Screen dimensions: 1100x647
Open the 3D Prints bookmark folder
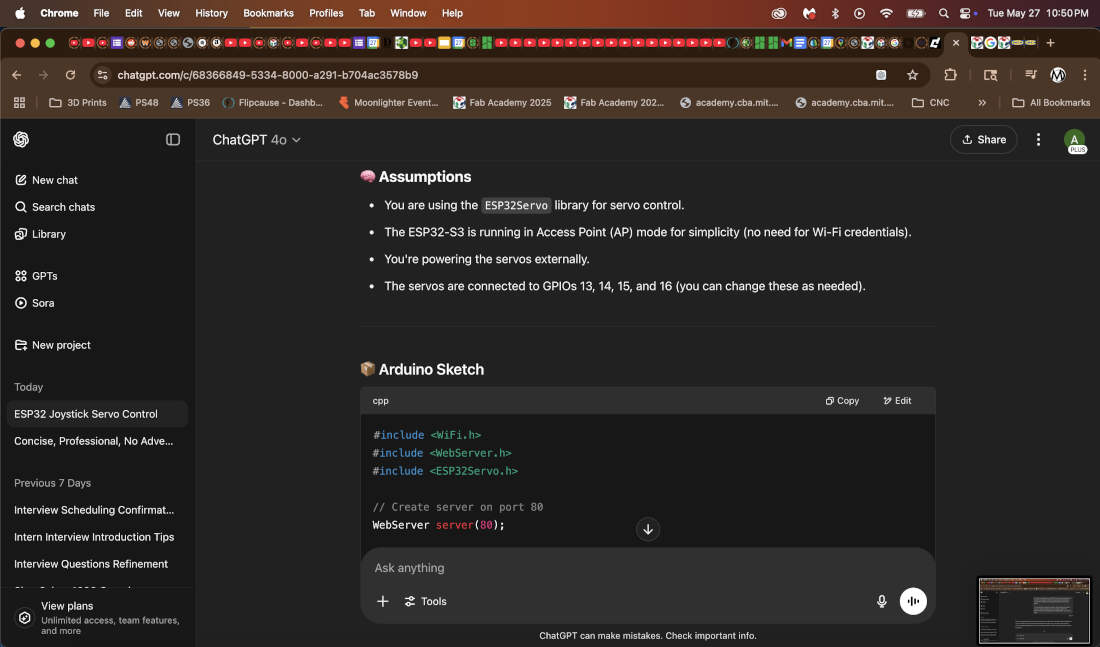coord(78,102)
